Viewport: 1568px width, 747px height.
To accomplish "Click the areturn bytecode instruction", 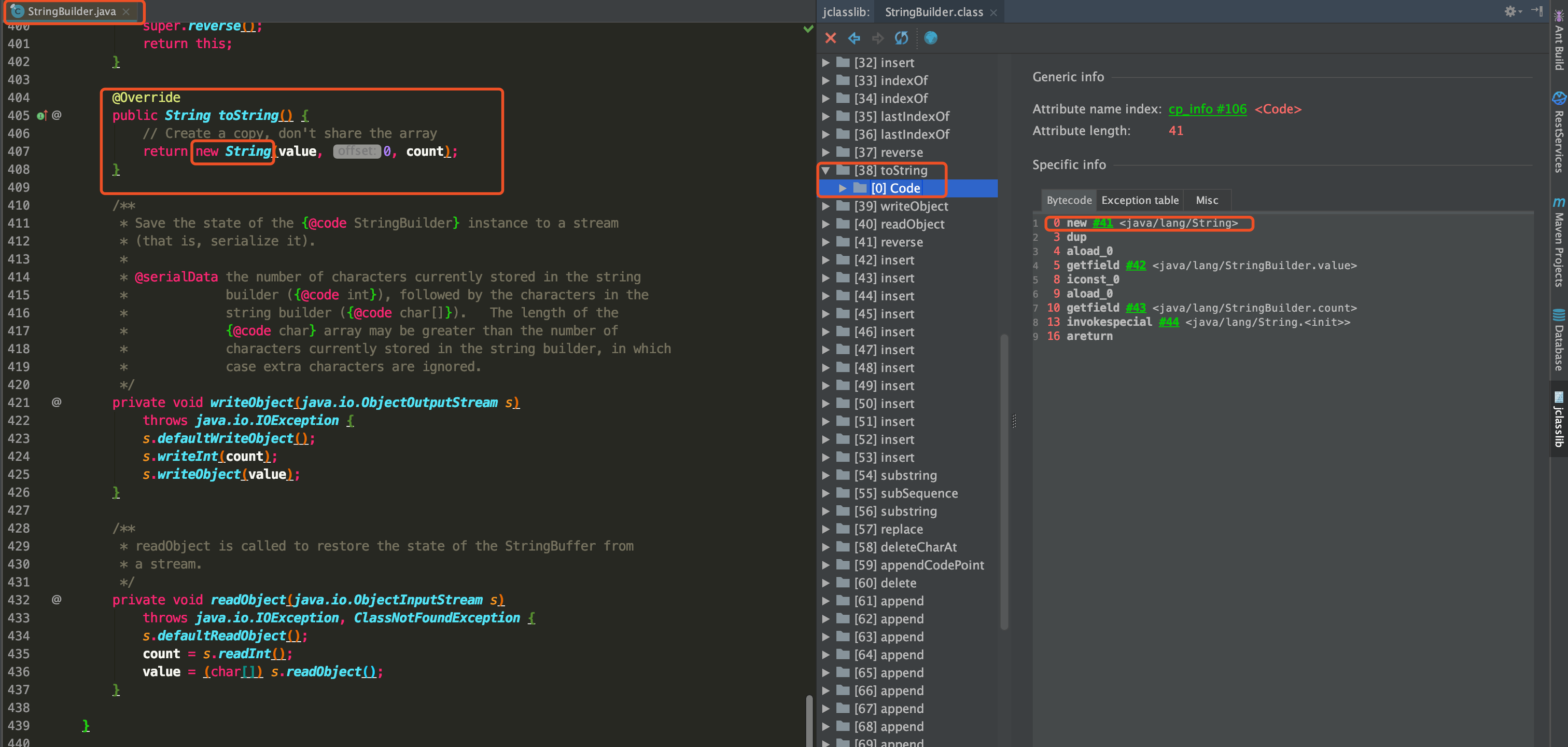I will pyautogui.click(x=1089, y=336).
